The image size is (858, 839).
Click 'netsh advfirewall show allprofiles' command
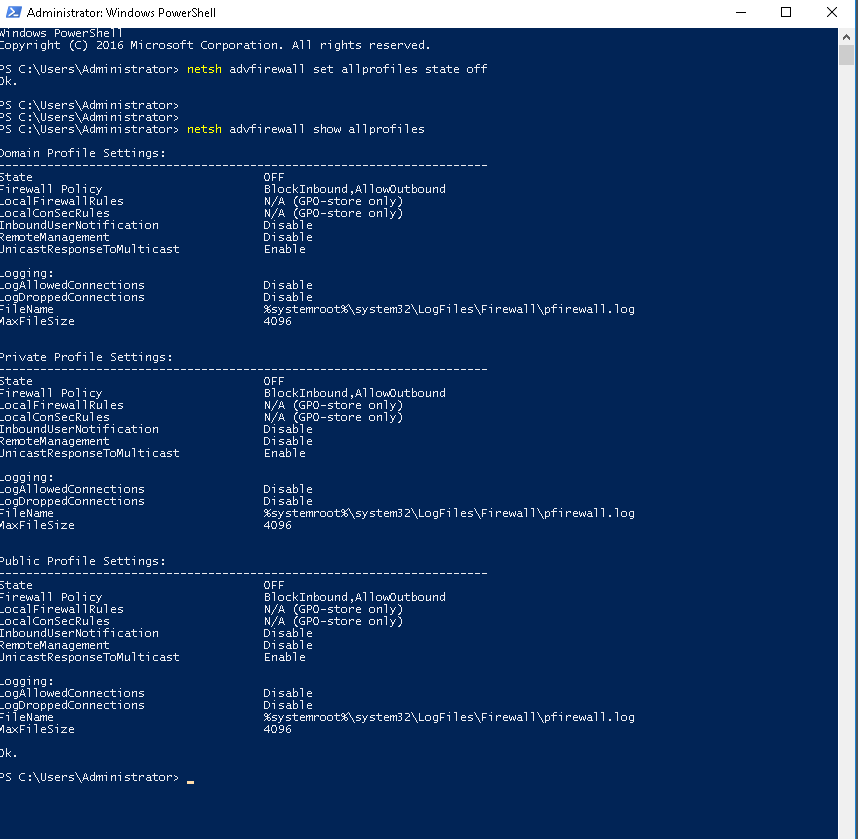coord(306,129)
